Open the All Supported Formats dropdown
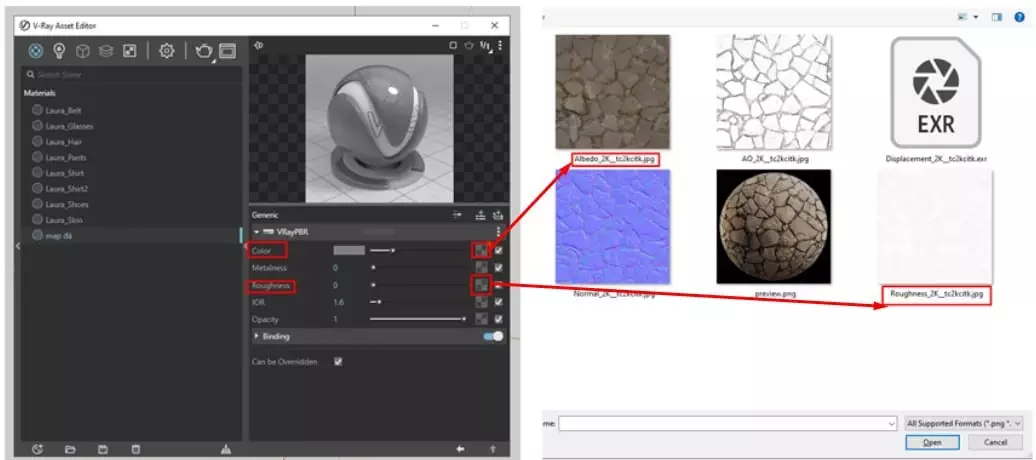This screenshot has height=460, width=1036. coord(962,423)
